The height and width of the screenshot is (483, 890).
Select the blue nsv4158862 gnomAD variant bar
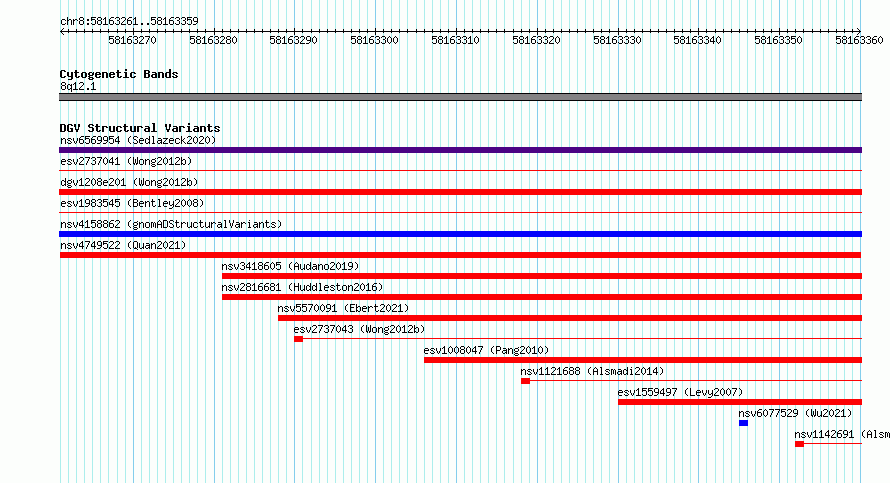click(x=460, y=234)
